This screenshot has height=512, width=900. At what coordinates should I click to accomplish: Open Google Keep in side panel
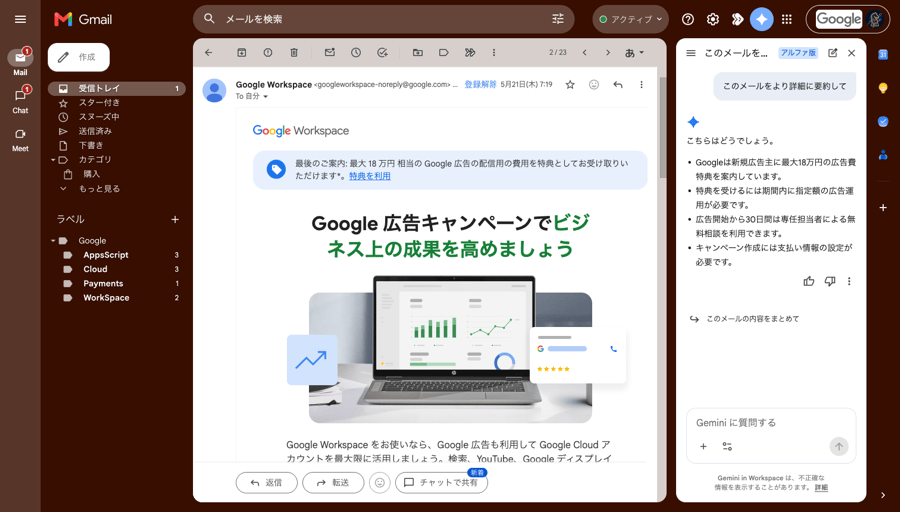883,88
